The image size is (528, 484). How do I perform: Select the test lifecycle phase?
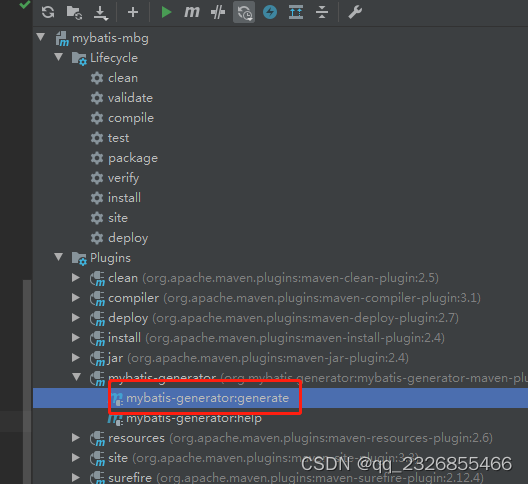pyautogui.click(x=119, y=138)
